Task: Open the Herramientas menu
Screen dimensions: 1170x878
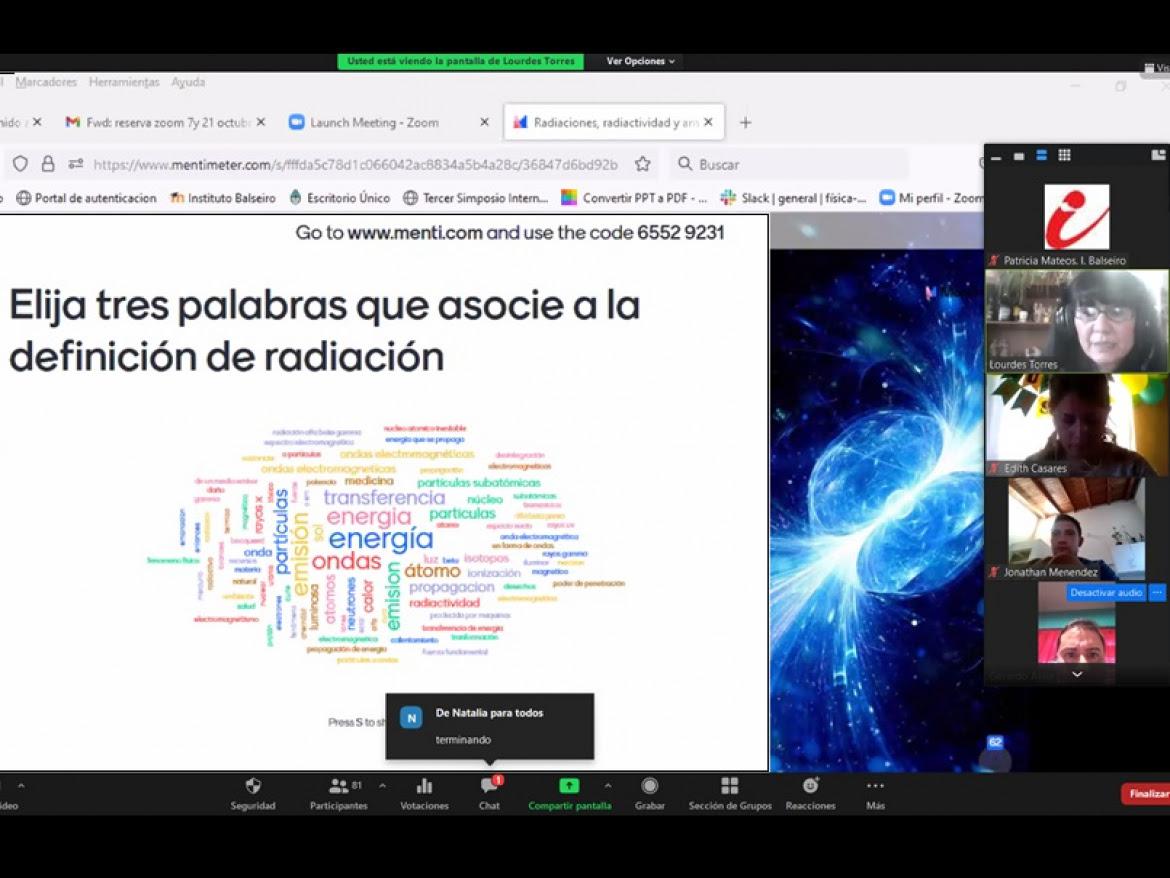Action: click(124, 81)
